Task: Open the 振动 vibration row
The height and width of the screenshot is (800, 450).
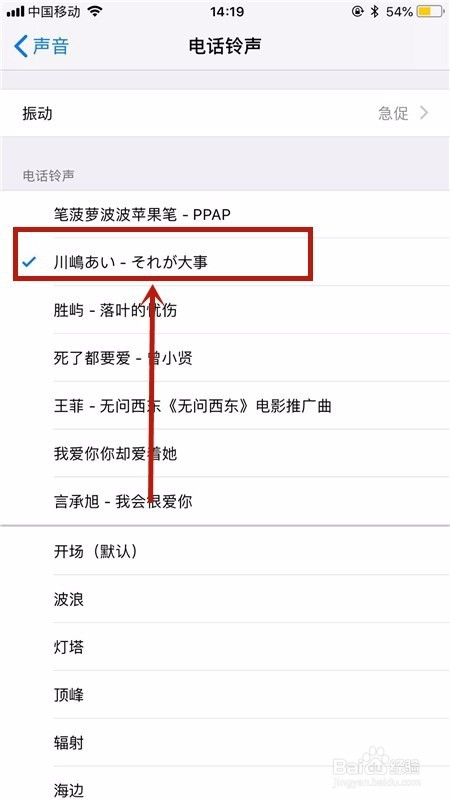Action: pyautogui.click(x=225, y=113)
